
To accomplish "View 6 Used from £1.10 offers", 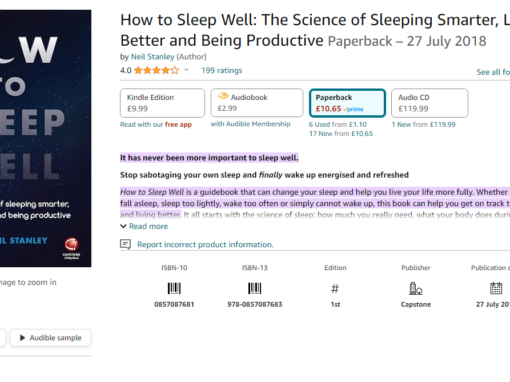I will (x=338, y=124).
